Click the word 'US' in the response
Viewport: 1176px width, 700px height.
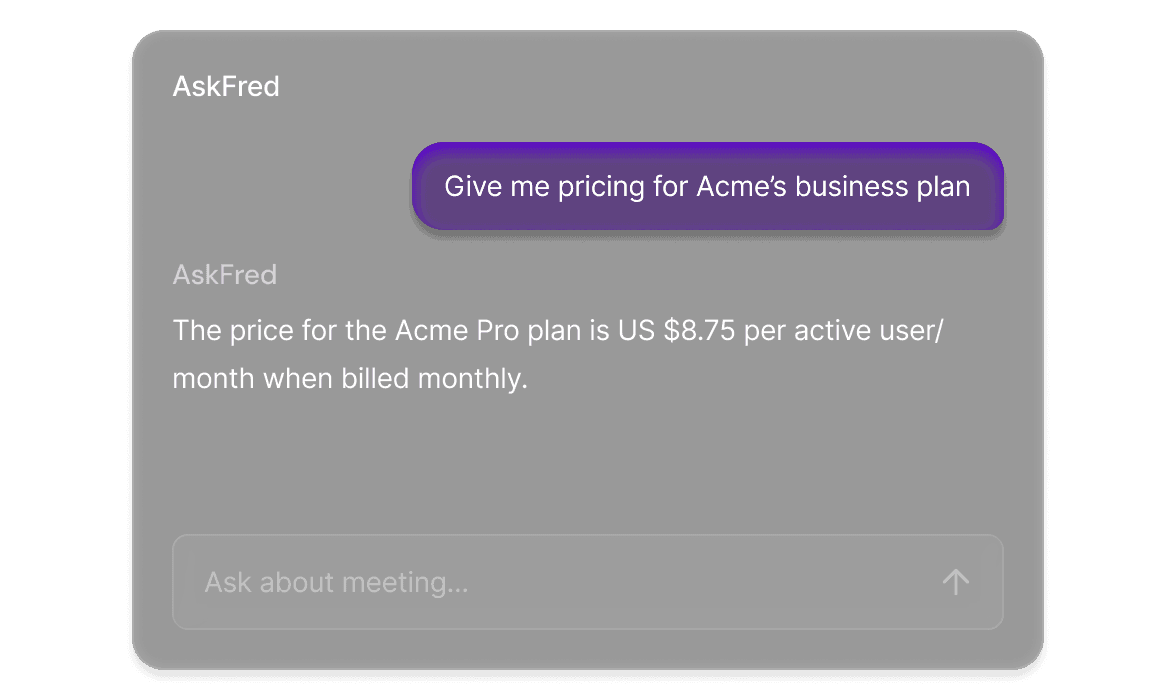[636, 330]
